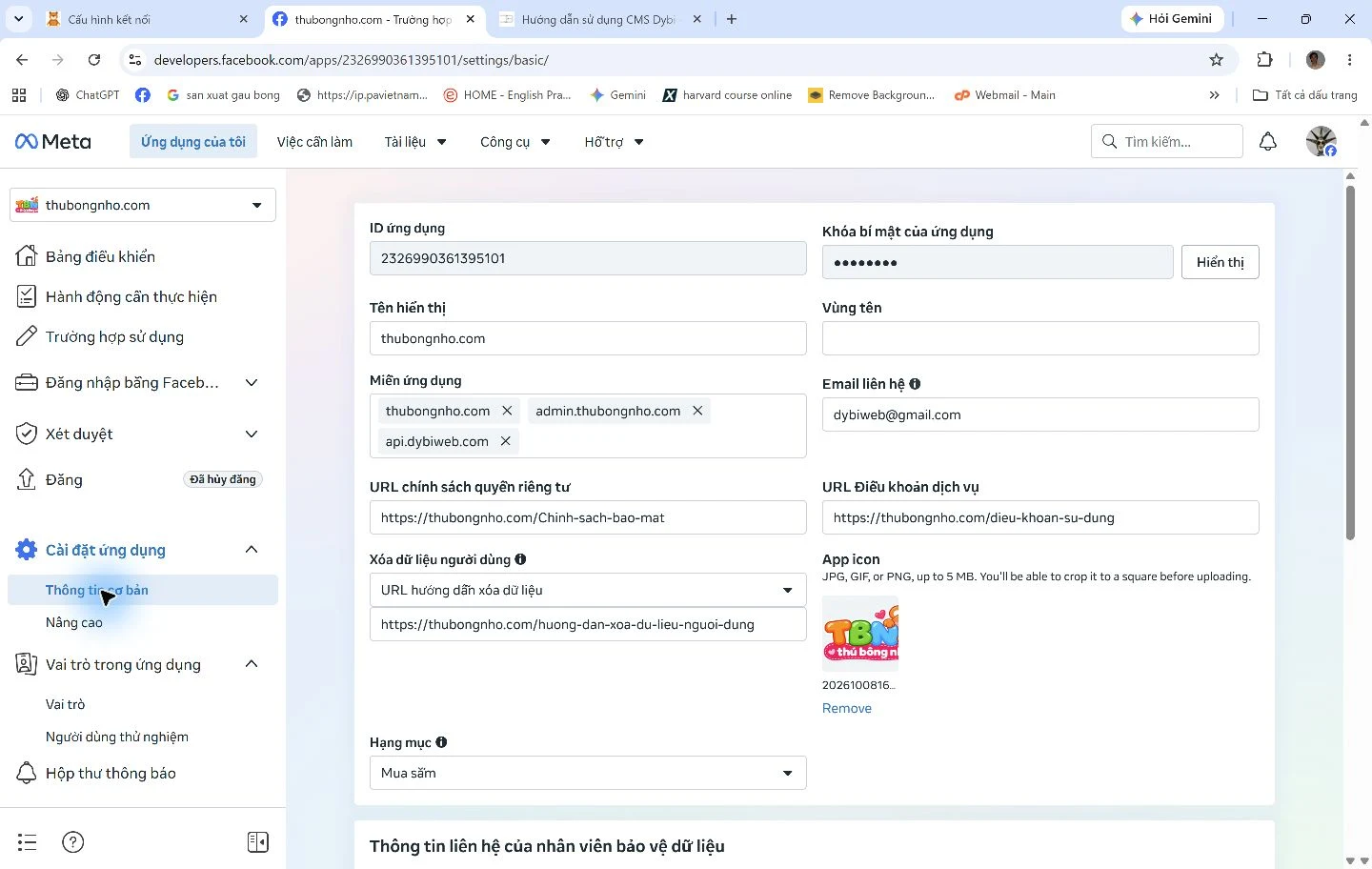This screenshot has width=1372, height=869.
Task: Click info icon beside Xóa dữ liệu người dùng
Action: (x=520, y=559)
